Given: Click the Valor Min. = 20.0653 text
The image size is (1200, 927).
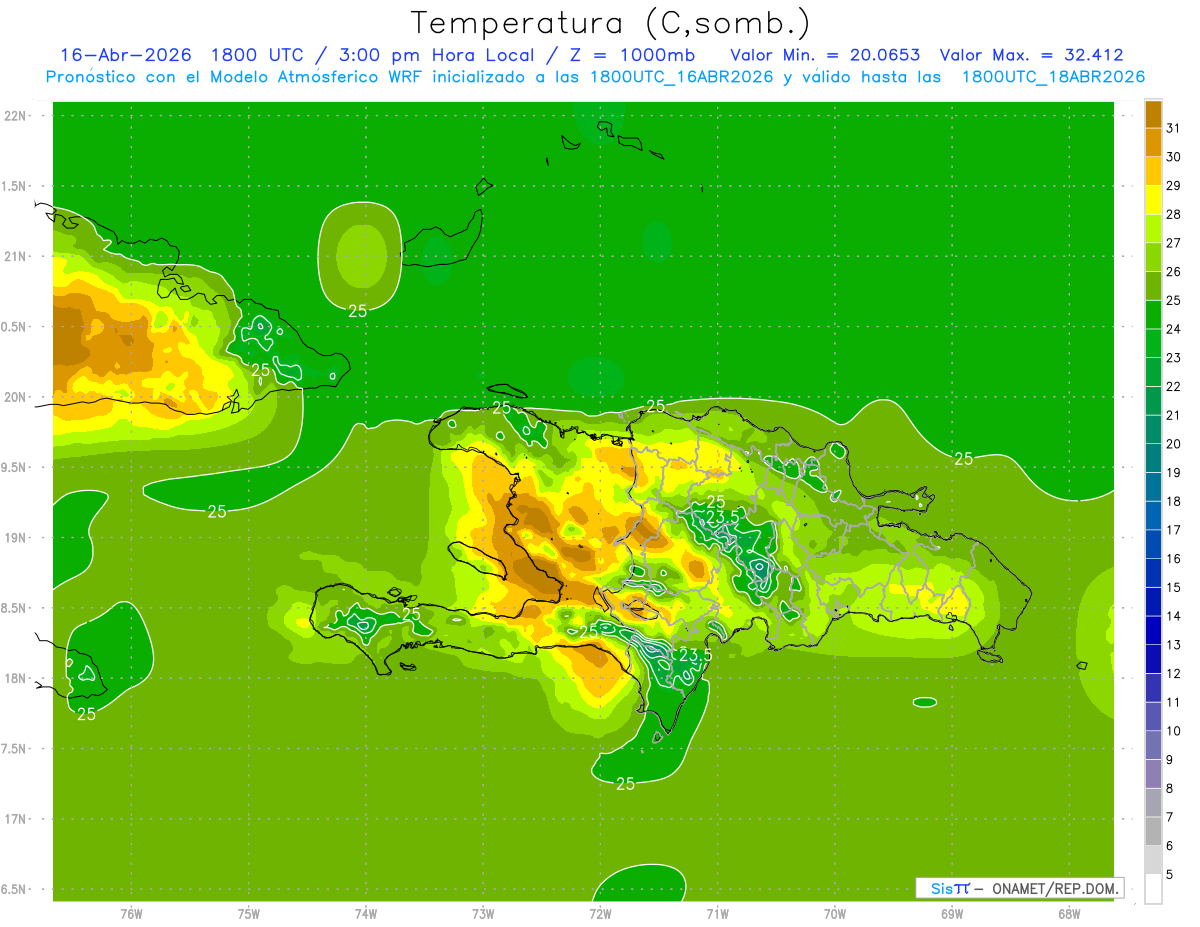Looking at the screenshot, I should (825, 55).
